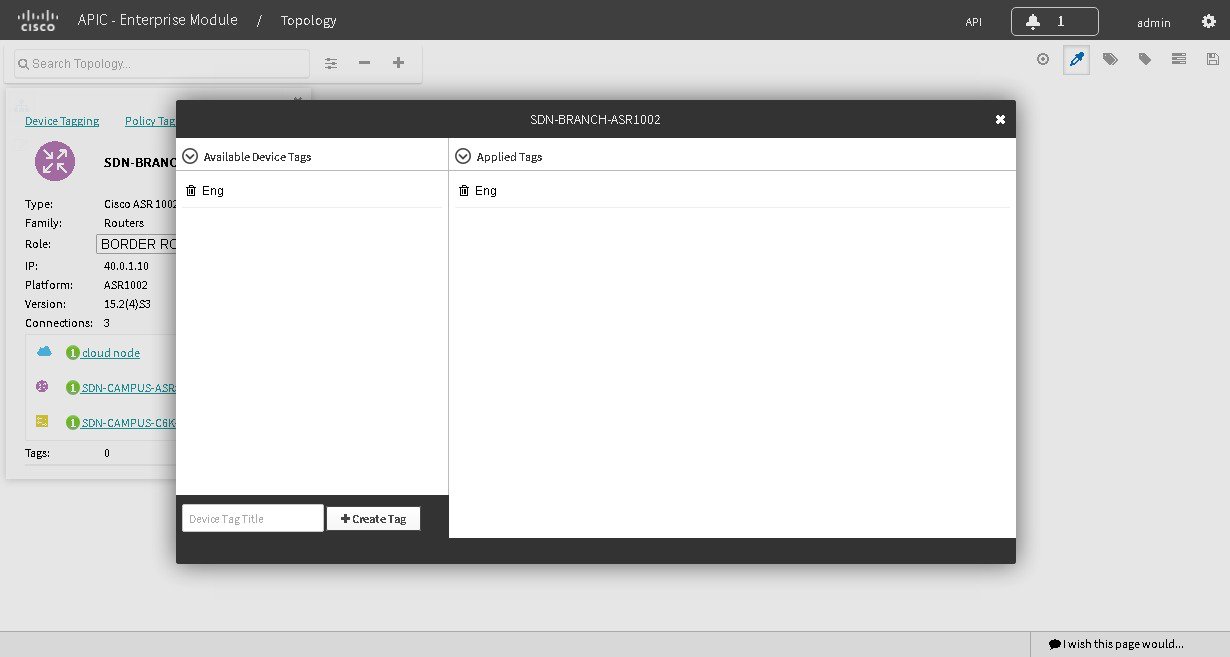Click the Cisco logo

pyautogui.click(x=38, y=20)
